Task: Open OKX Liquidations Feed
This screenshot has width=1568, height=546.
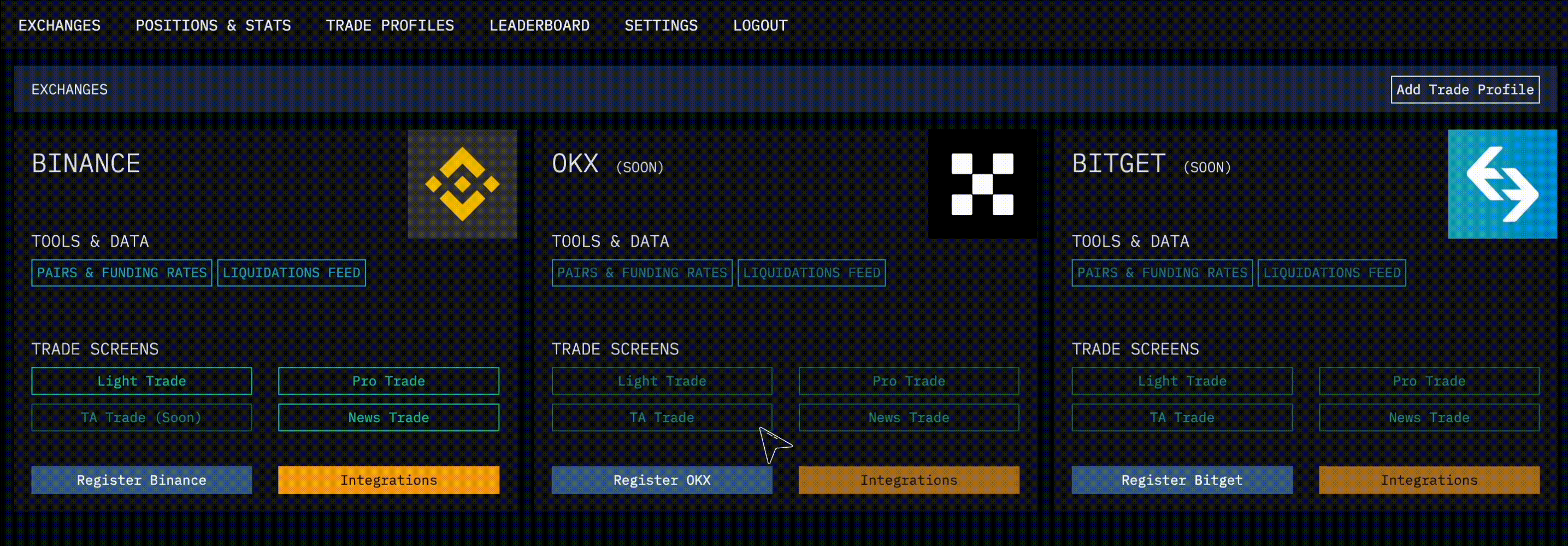Action: pyautogui.click(x=811, y=273)
